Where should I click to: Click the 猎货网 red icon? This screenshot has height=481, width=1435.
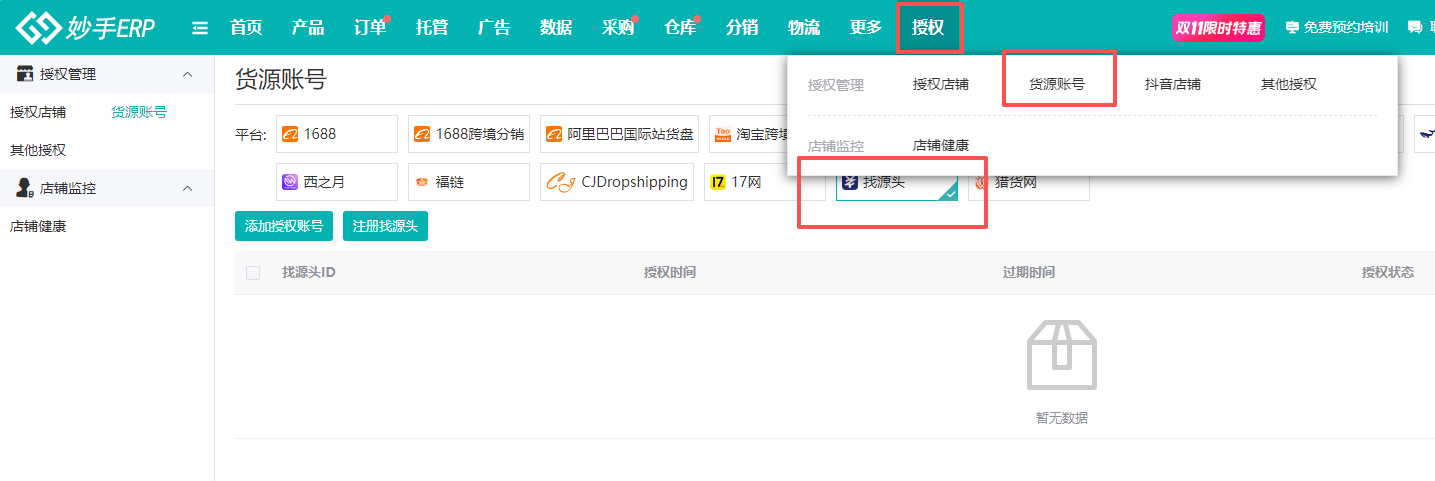click(x=981, y=182)
